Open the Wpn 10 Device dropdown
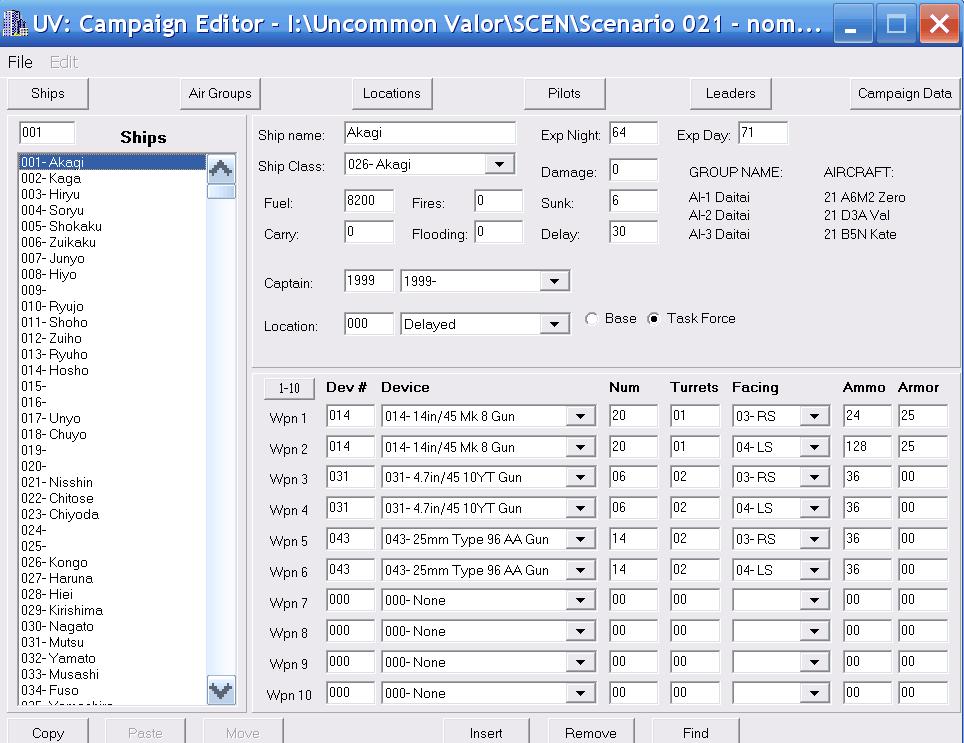964x743 pixels. 580,693
